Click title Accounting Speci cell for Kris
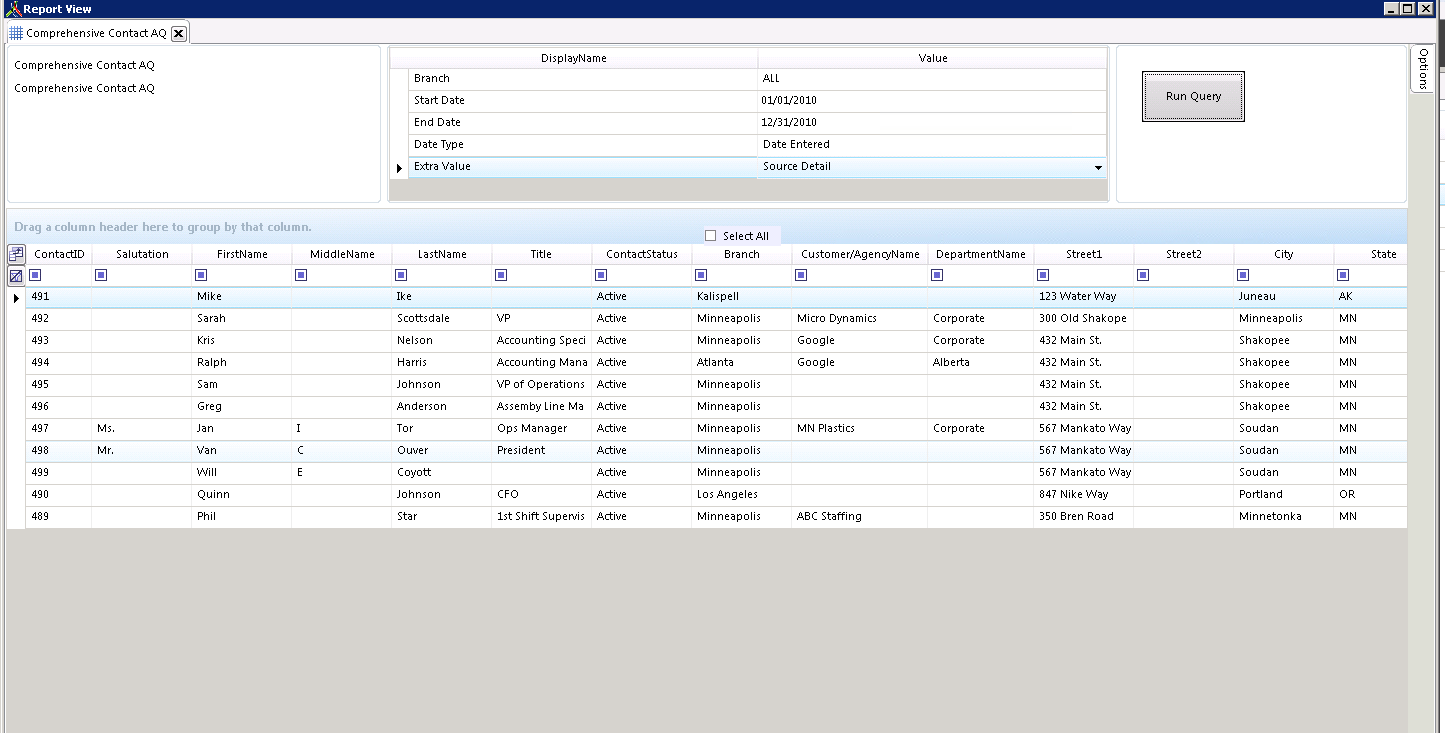1445x733 pixels. click(542, 340)
